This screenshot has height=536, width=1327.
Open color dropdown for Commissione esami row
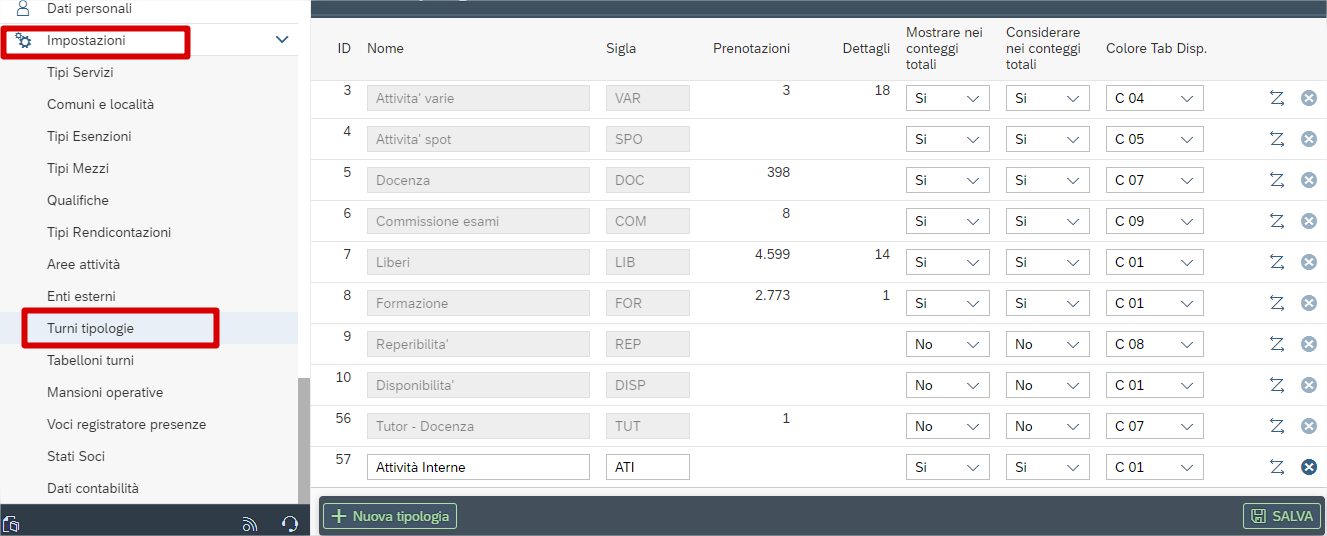[1154, 221]
